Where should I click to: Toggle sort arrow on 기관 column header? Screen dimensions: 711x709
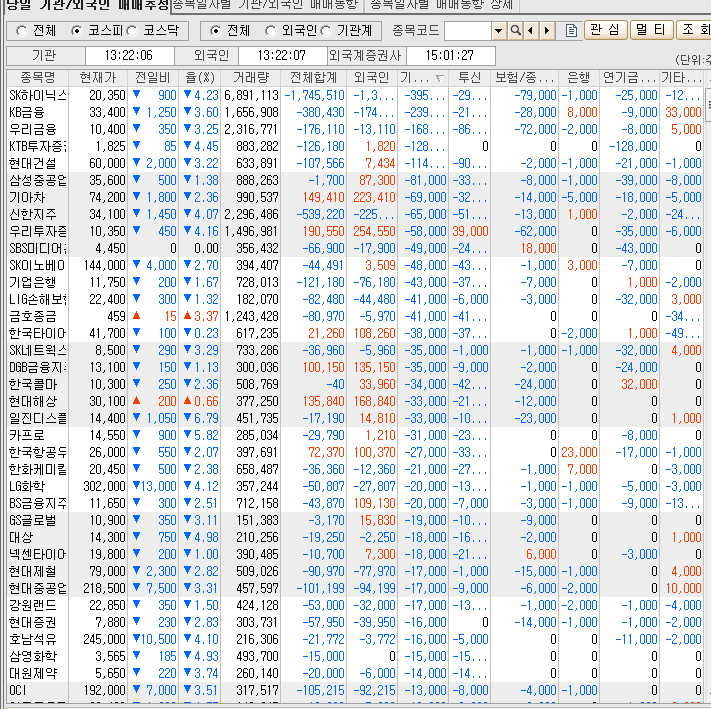pyautogui.click(x=439, y=78)
